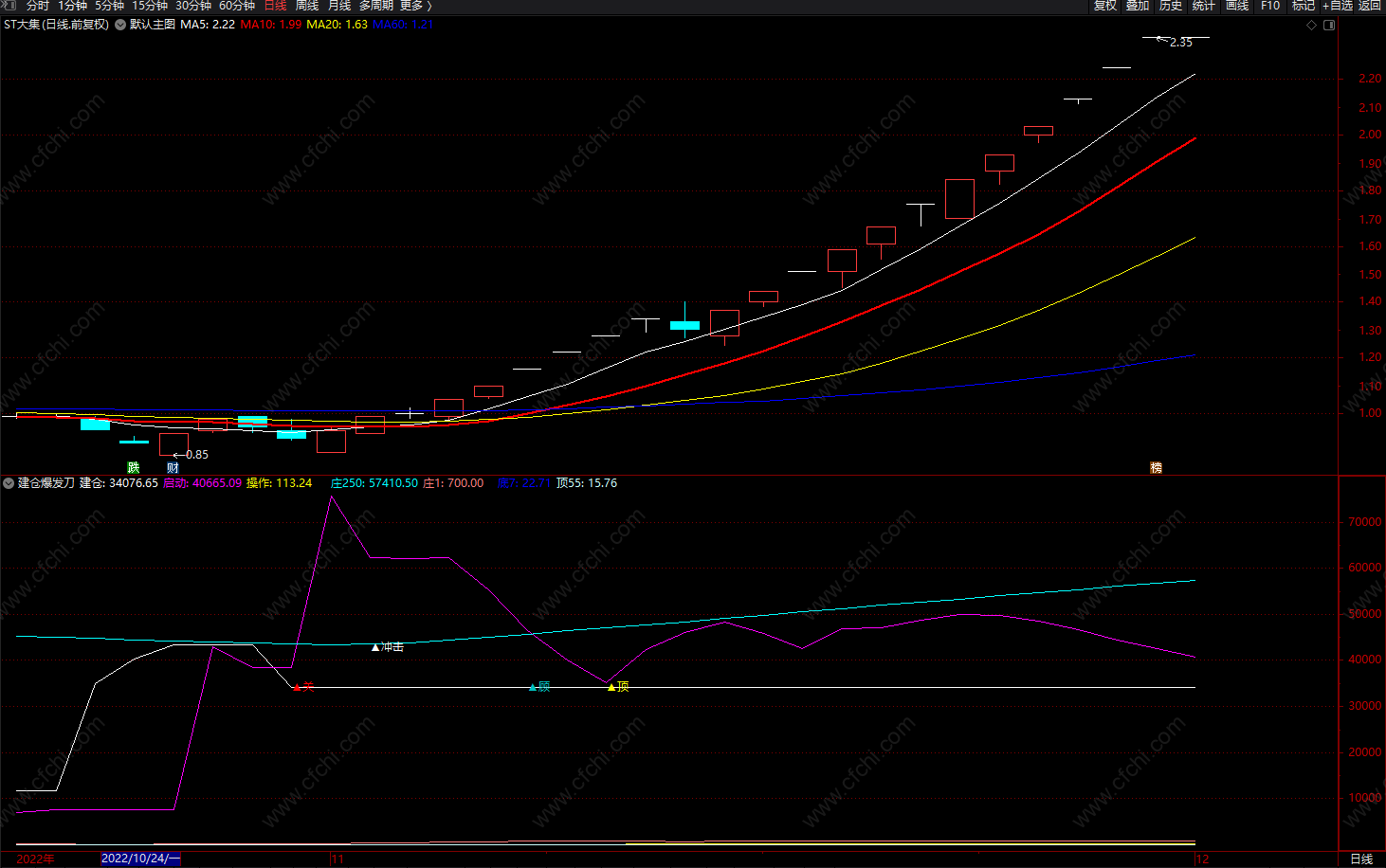Select the 5分钟 period tab
The width and height of the screenshot is (1386, 868).
tap(109, 6)
